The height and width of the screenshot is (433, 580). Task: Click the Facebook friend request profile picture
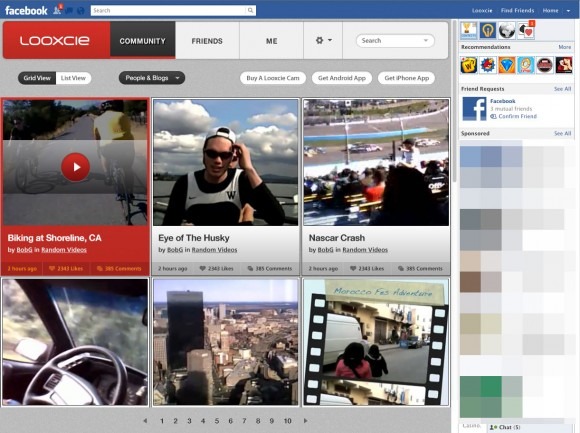(474, 109)
